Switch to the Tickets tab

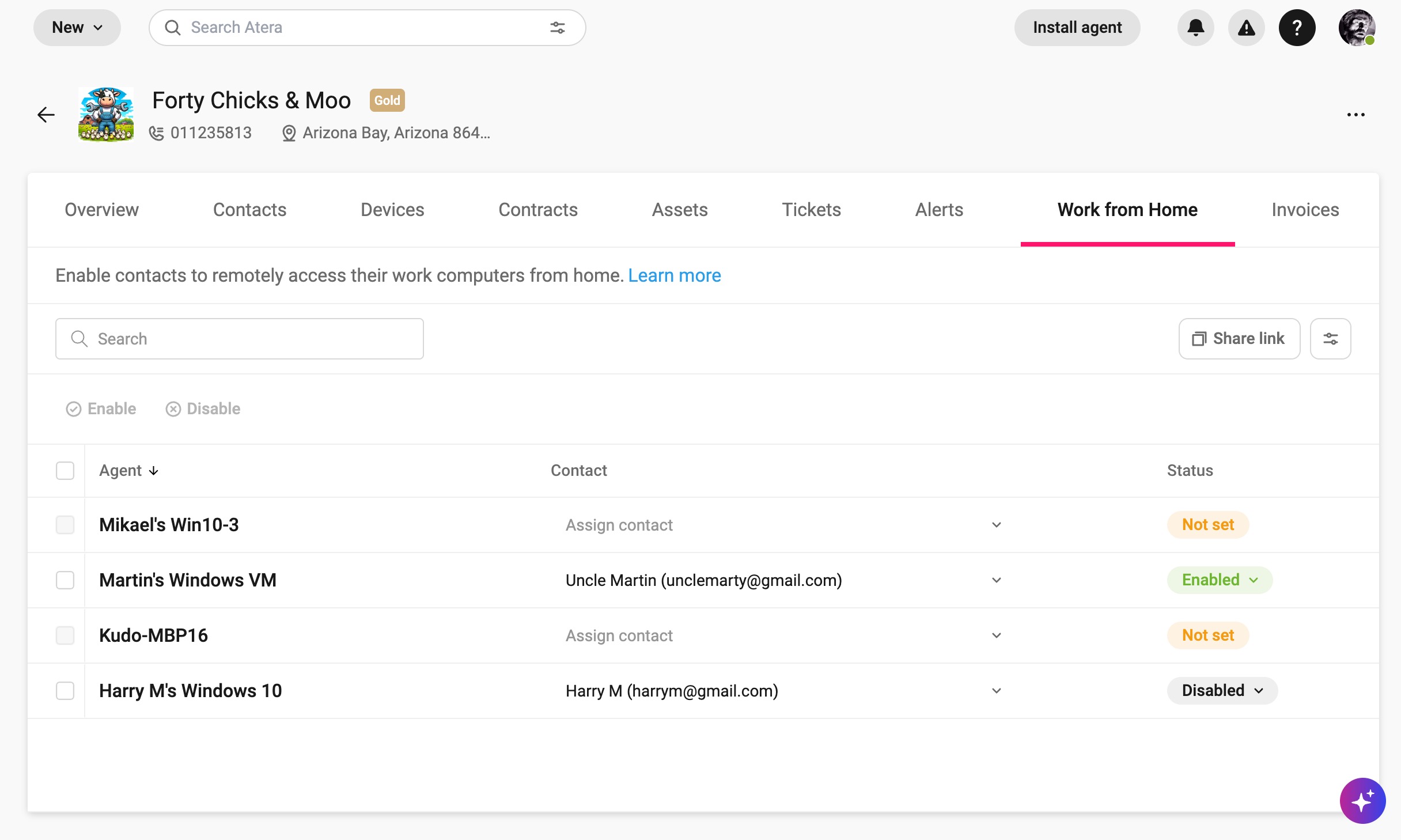tap(812, 210)
